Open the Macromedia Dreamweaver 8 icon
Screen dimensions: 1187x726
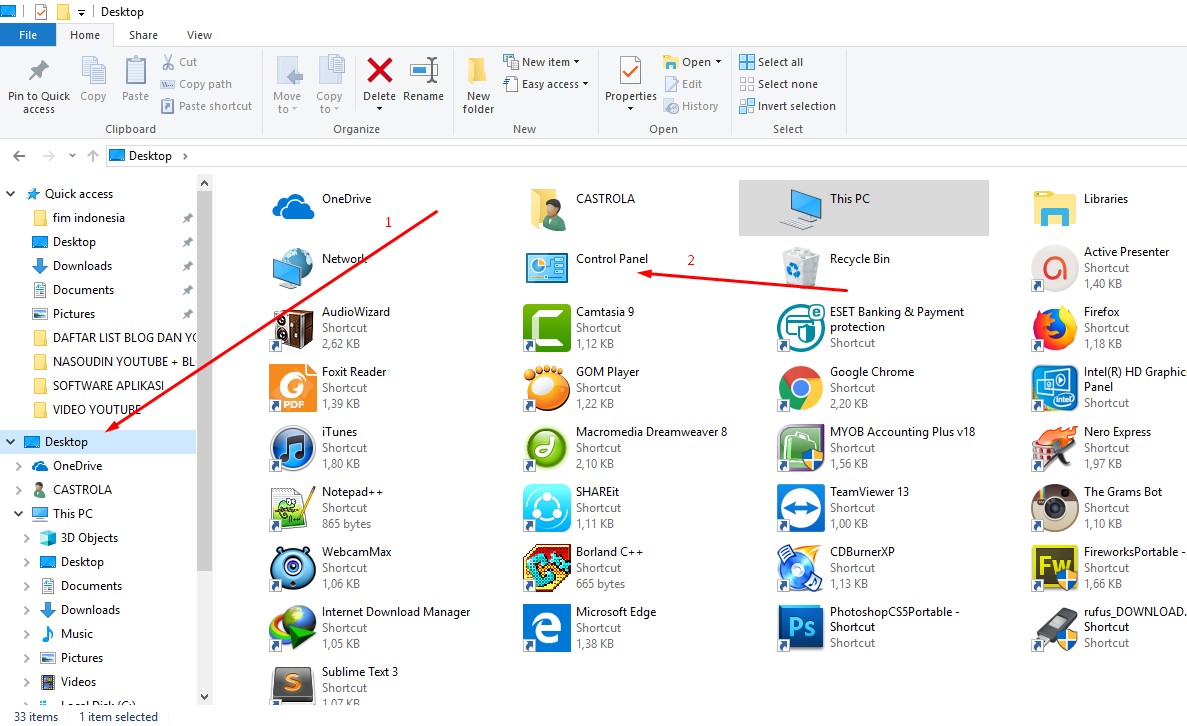pos(547,447)
